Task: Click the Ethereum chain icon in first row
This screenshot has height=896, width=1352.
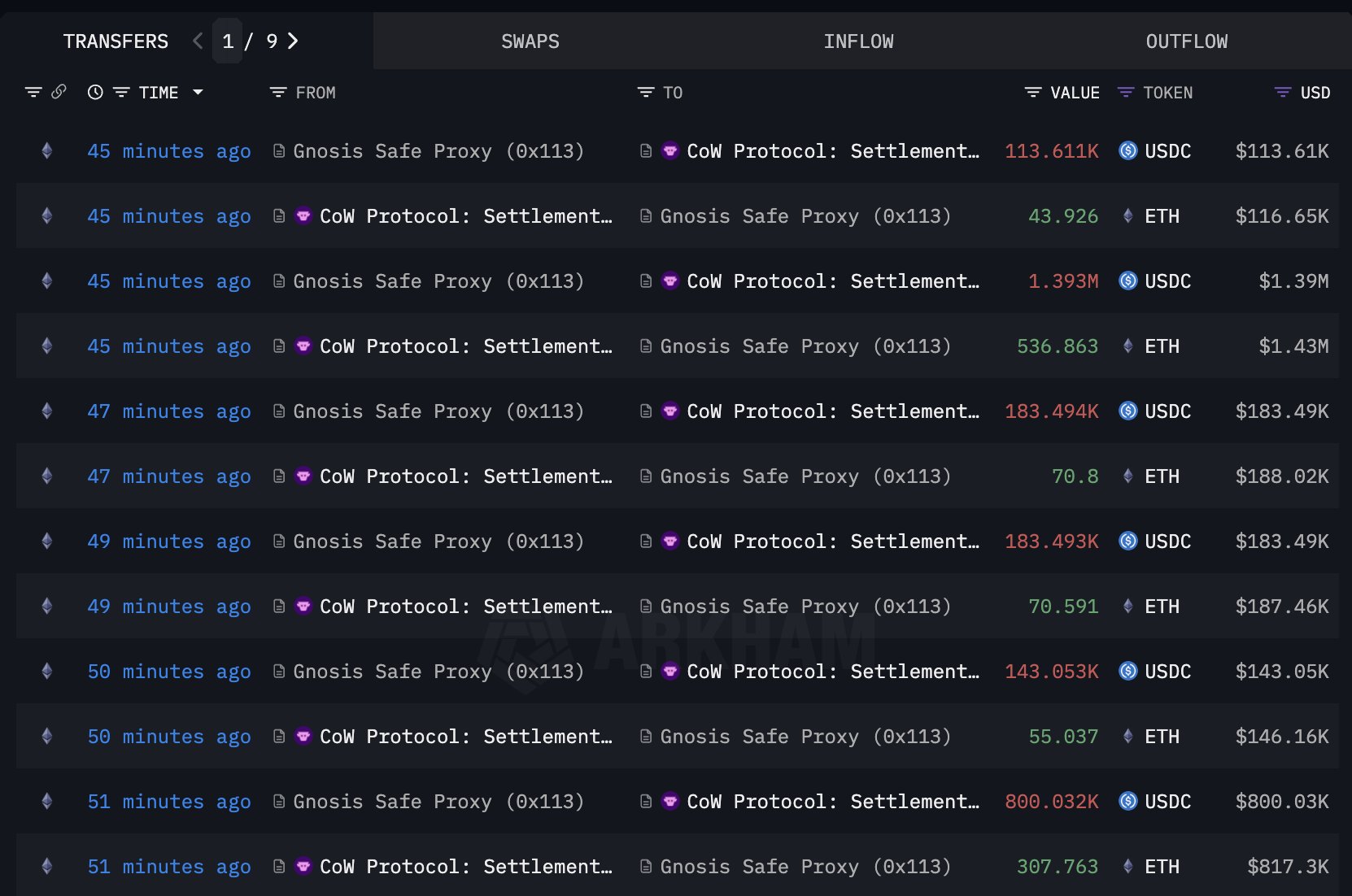Action: coord(47,150)
